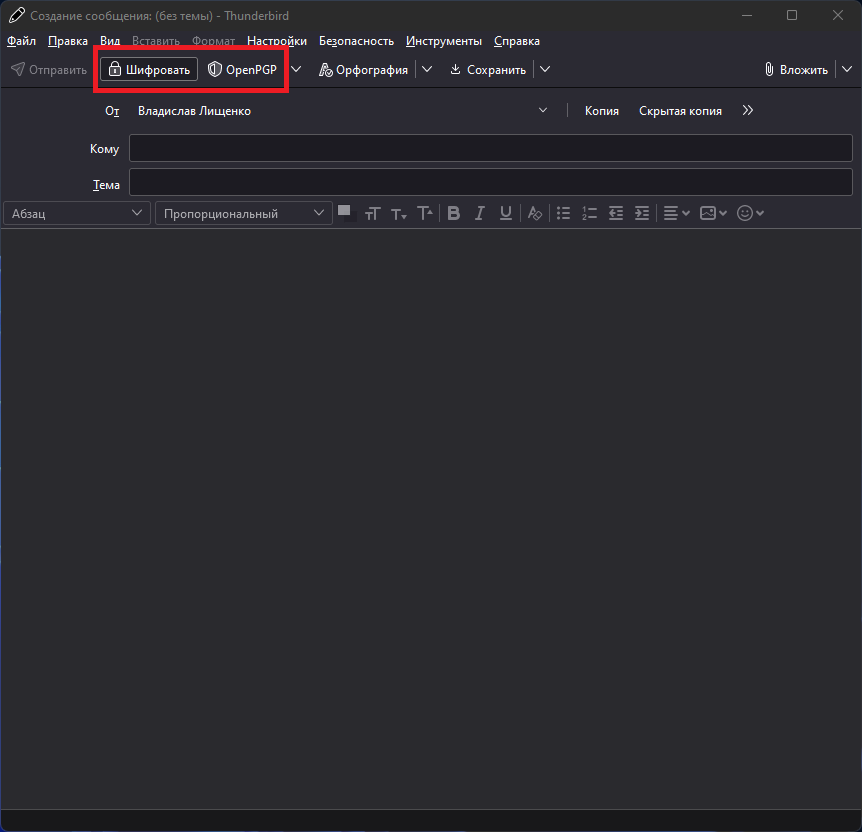Close the compose window

click(837, 15)
